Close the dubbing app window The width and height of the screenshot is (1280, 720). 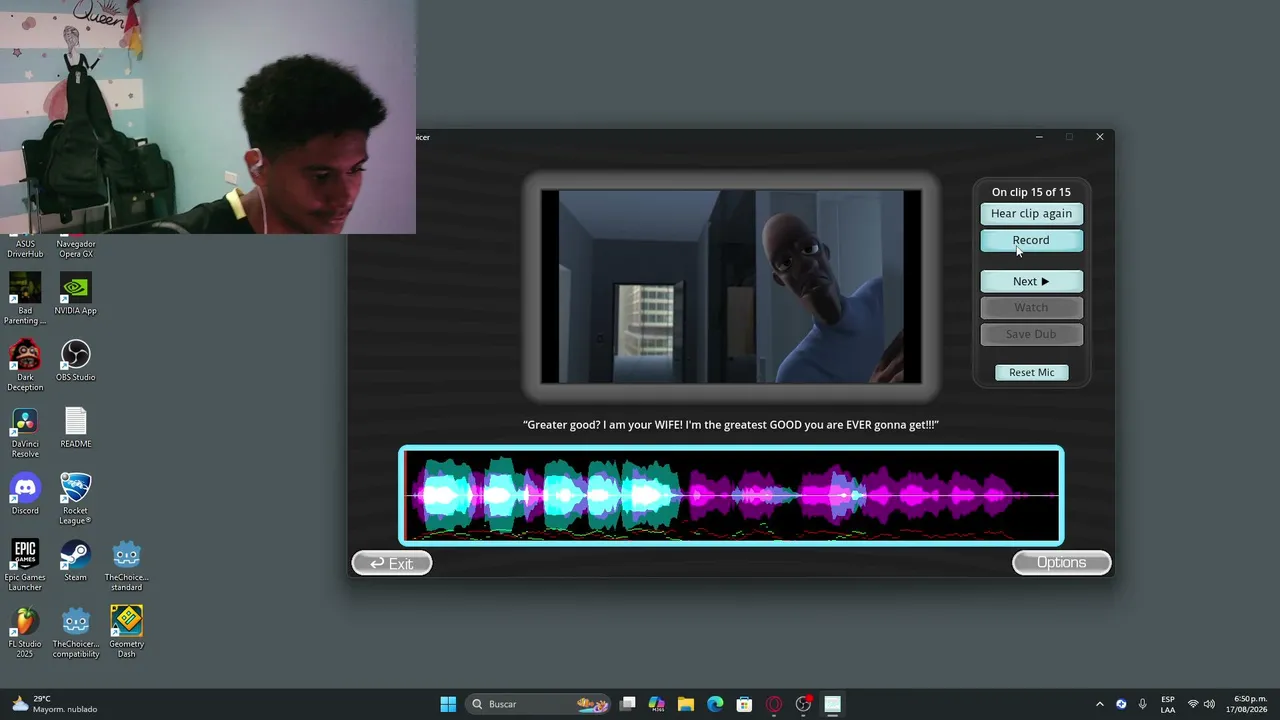point(1100,137)
